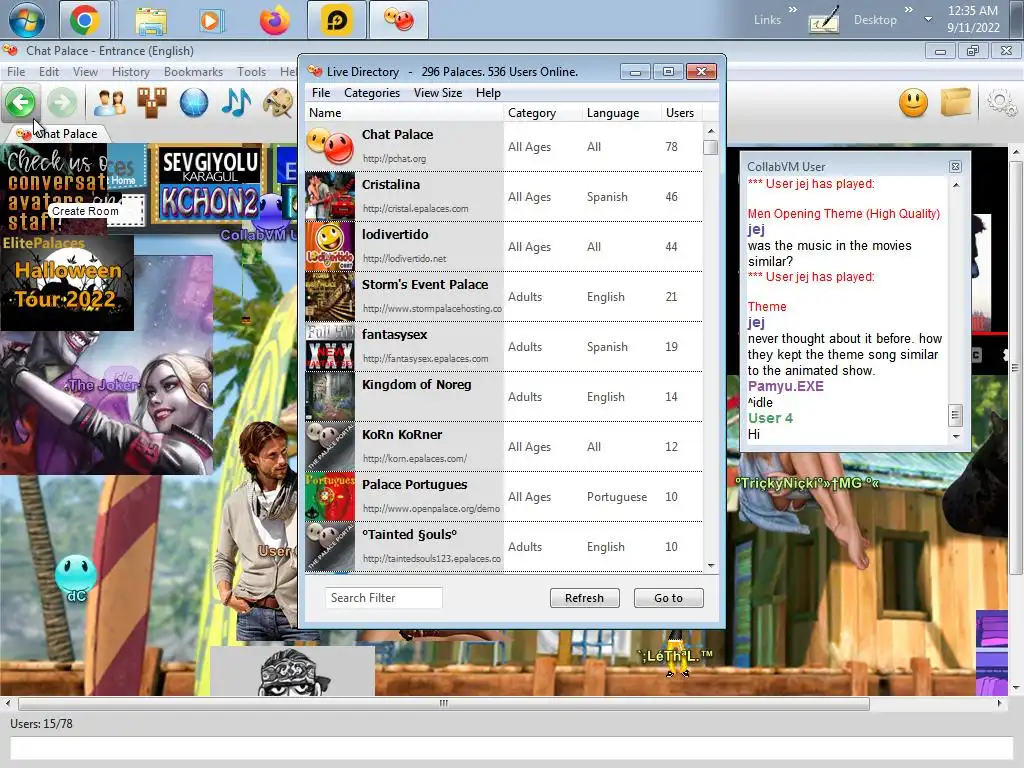
Task: Select KoRn KoRner entry
Action: click(504, 447)
